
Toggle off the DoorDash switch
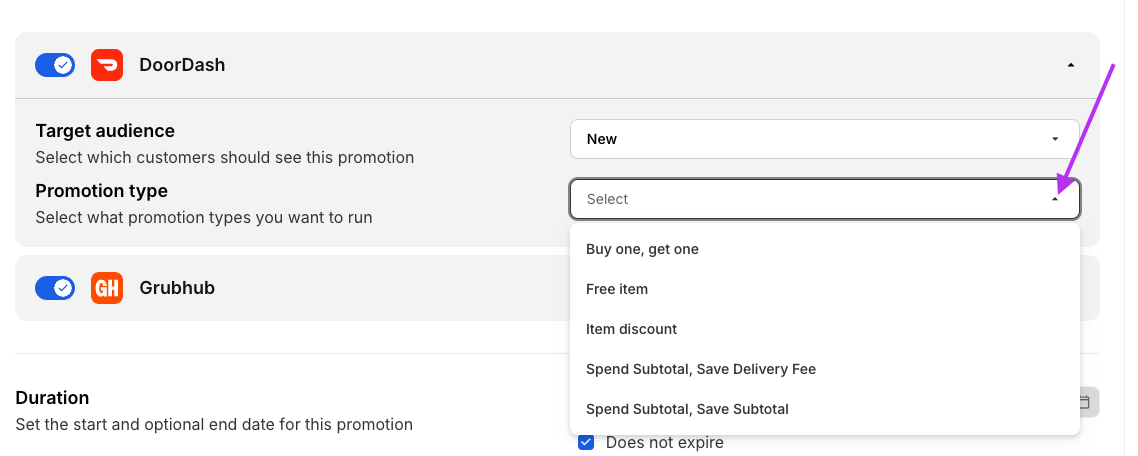coord(55,65)
